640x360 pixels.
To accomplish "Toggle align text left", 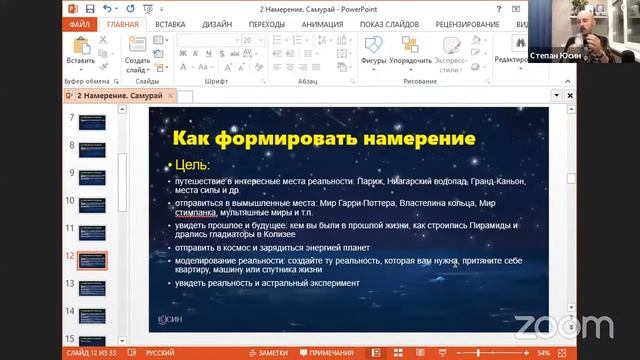I will 277,67.
